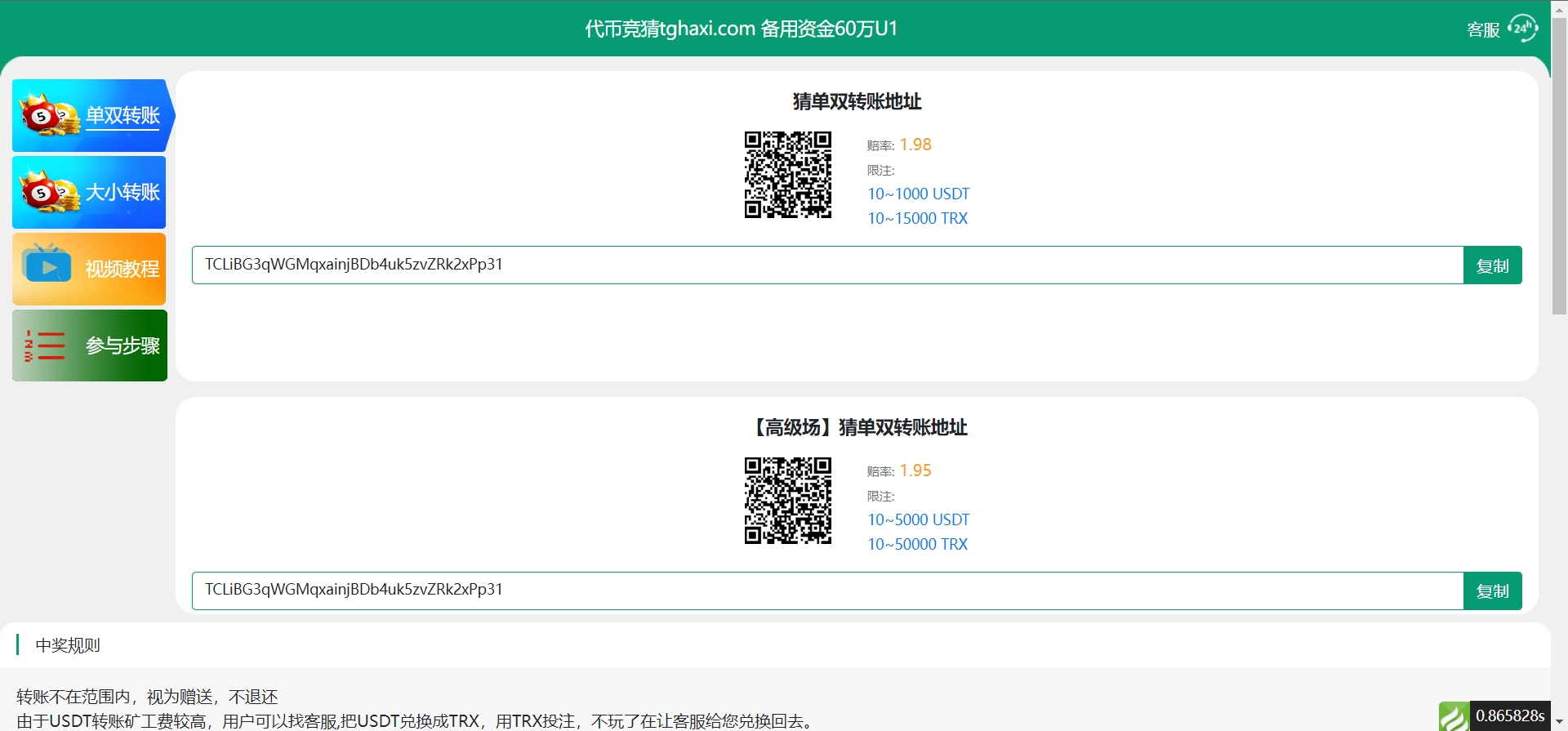Click the 高级场 wallet address field

point(827,591)
